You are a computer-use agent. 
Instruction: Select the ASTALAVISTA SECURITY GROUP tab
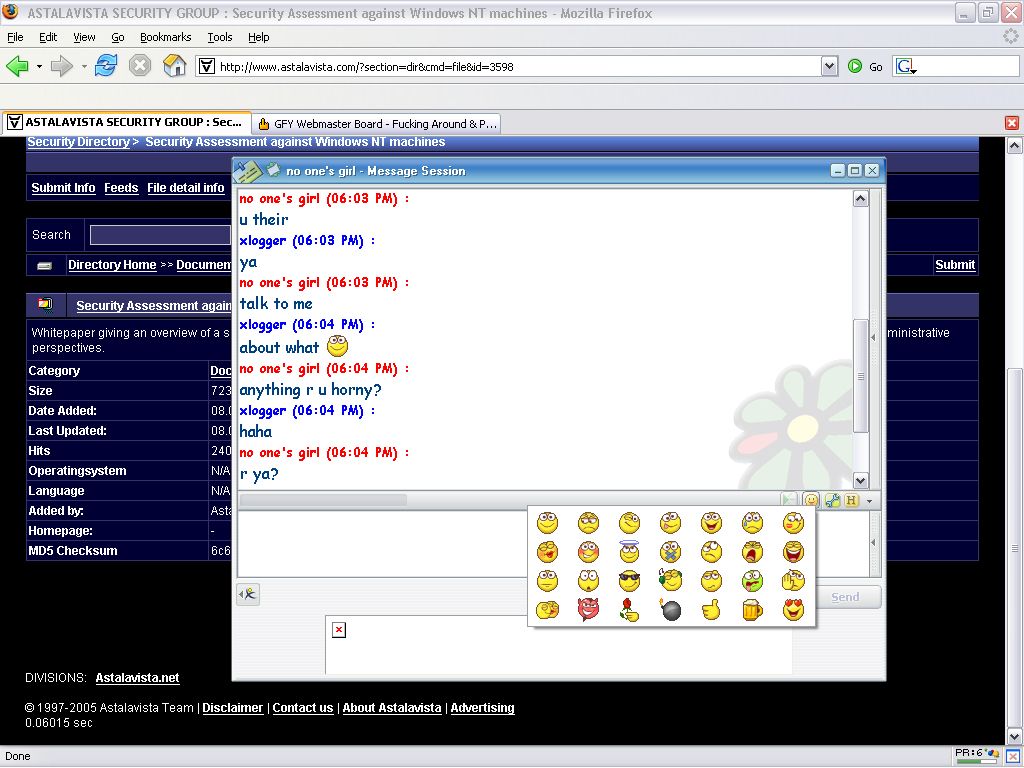pyautogui.click(x=126, y=122)
